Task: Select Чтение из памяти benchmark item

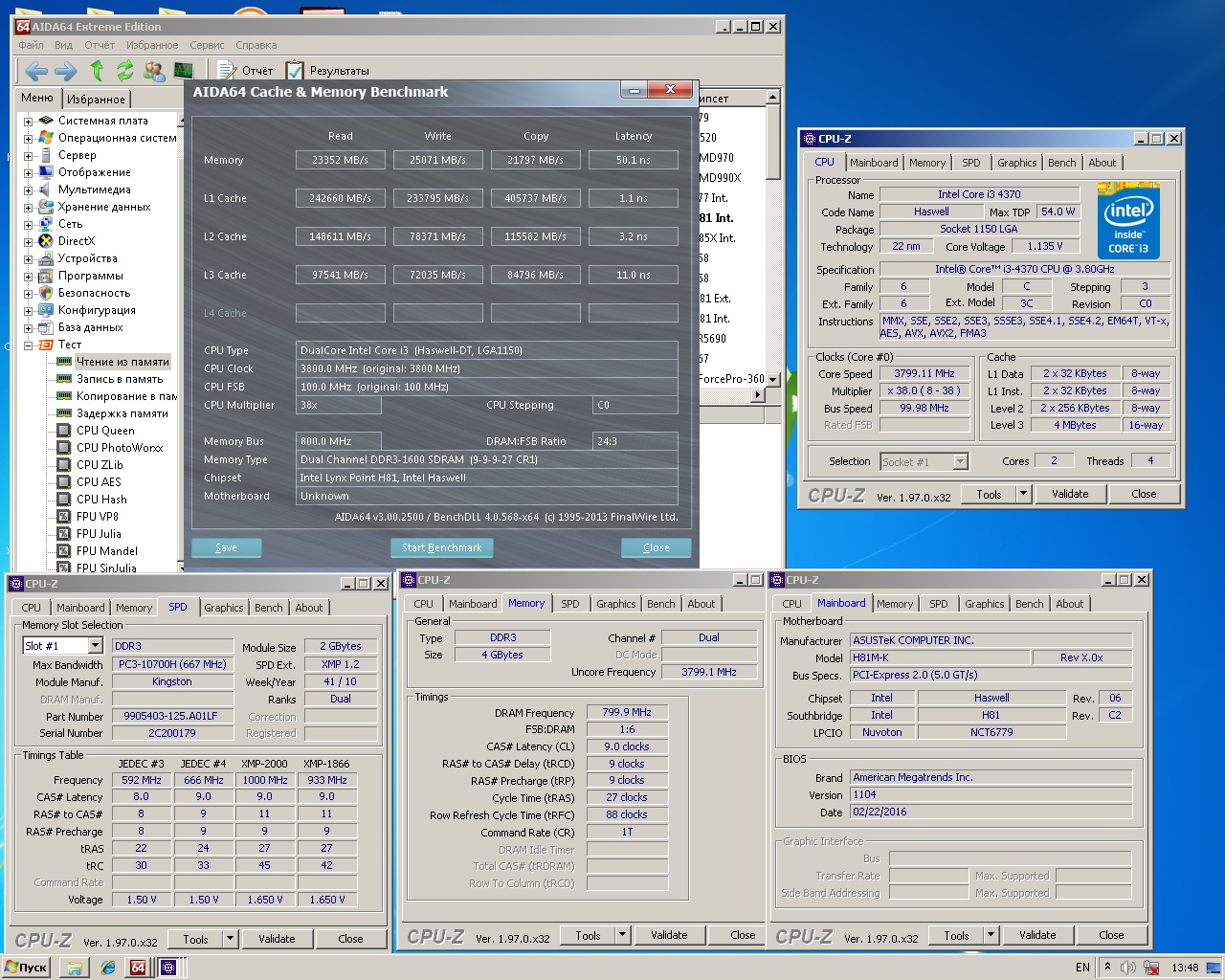Action: [122, 362]
